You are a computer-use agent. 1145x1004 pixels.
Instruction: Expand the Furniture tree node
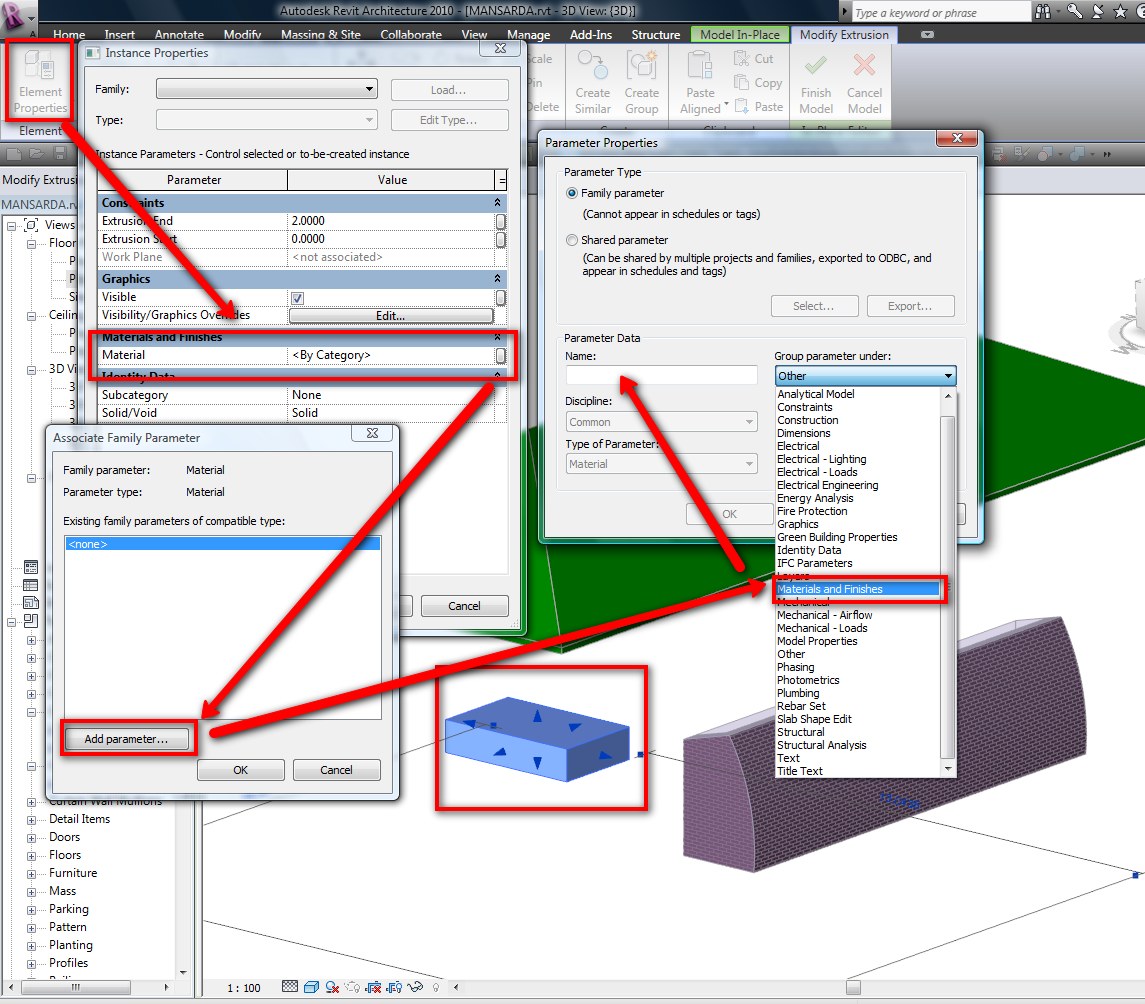click(31, 874)
